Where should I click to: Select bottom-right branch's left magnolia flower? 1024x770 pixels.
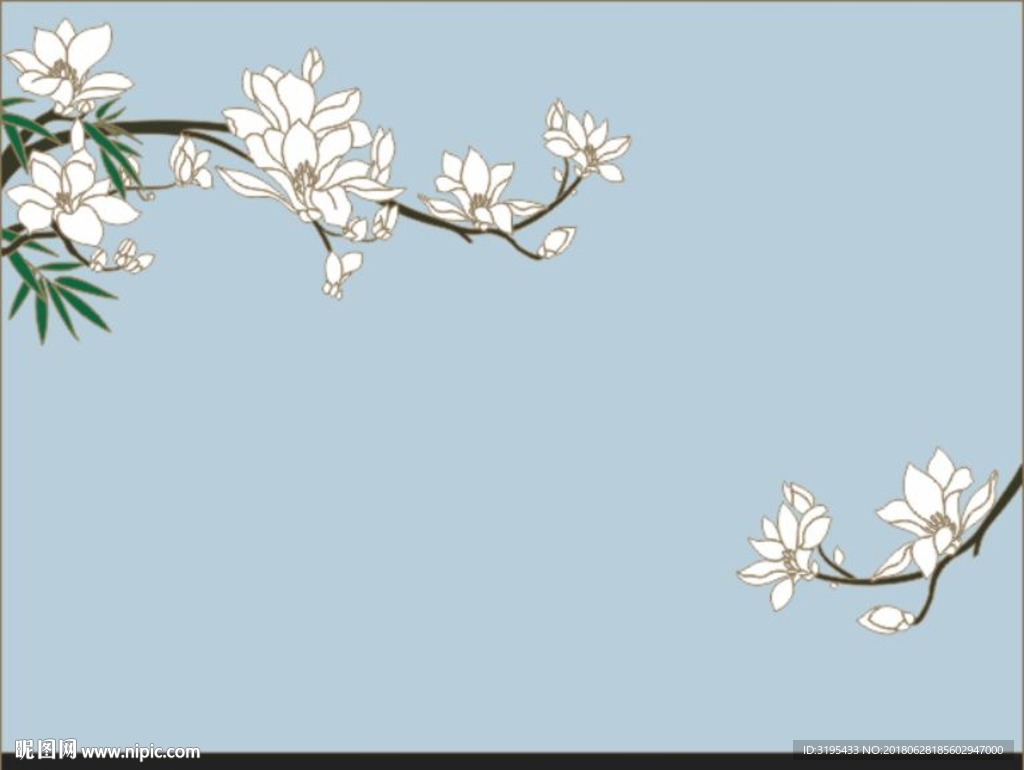[x=790, y=548]
